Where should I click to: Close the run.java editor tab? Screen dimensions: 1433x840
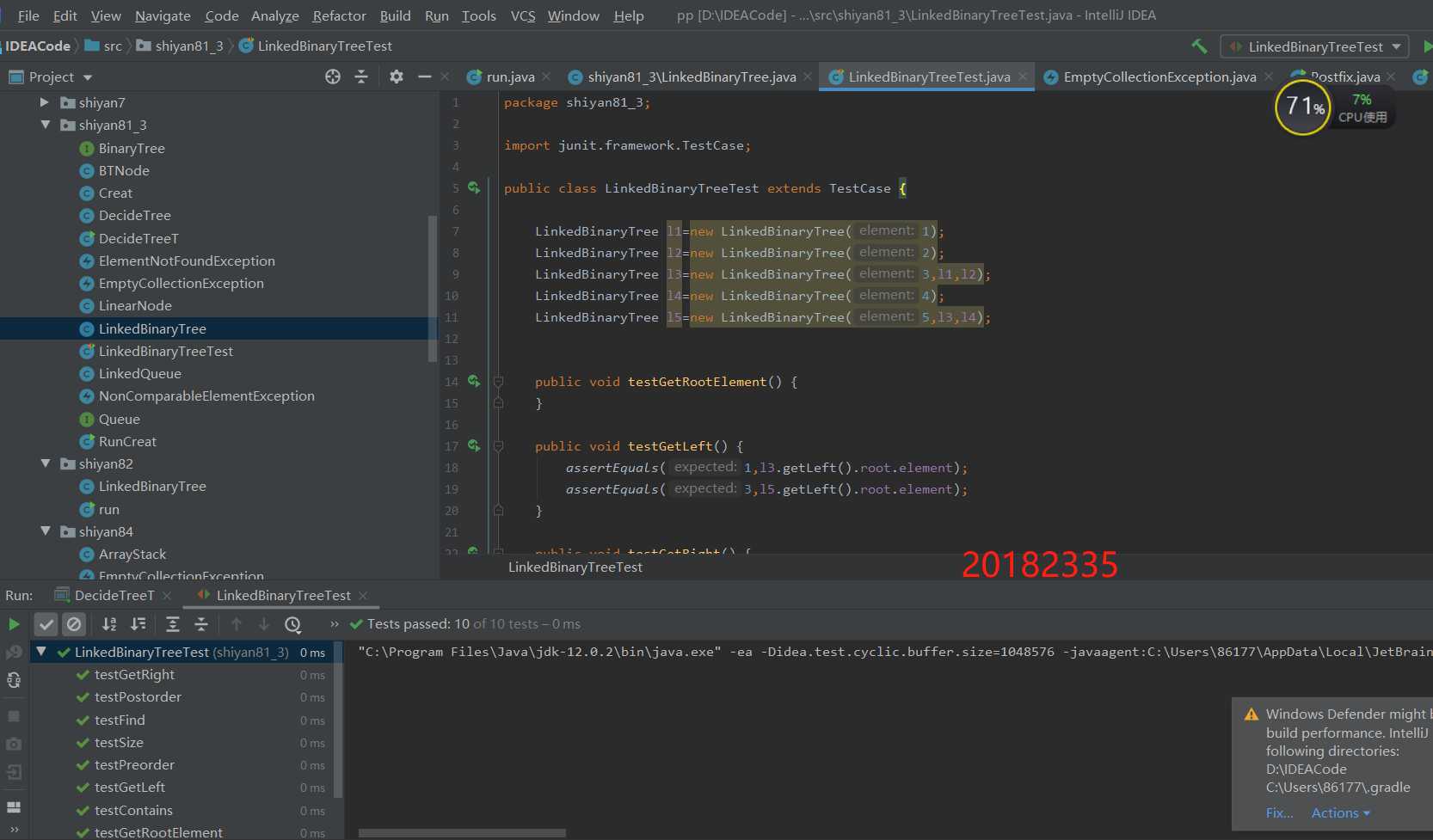546,77
